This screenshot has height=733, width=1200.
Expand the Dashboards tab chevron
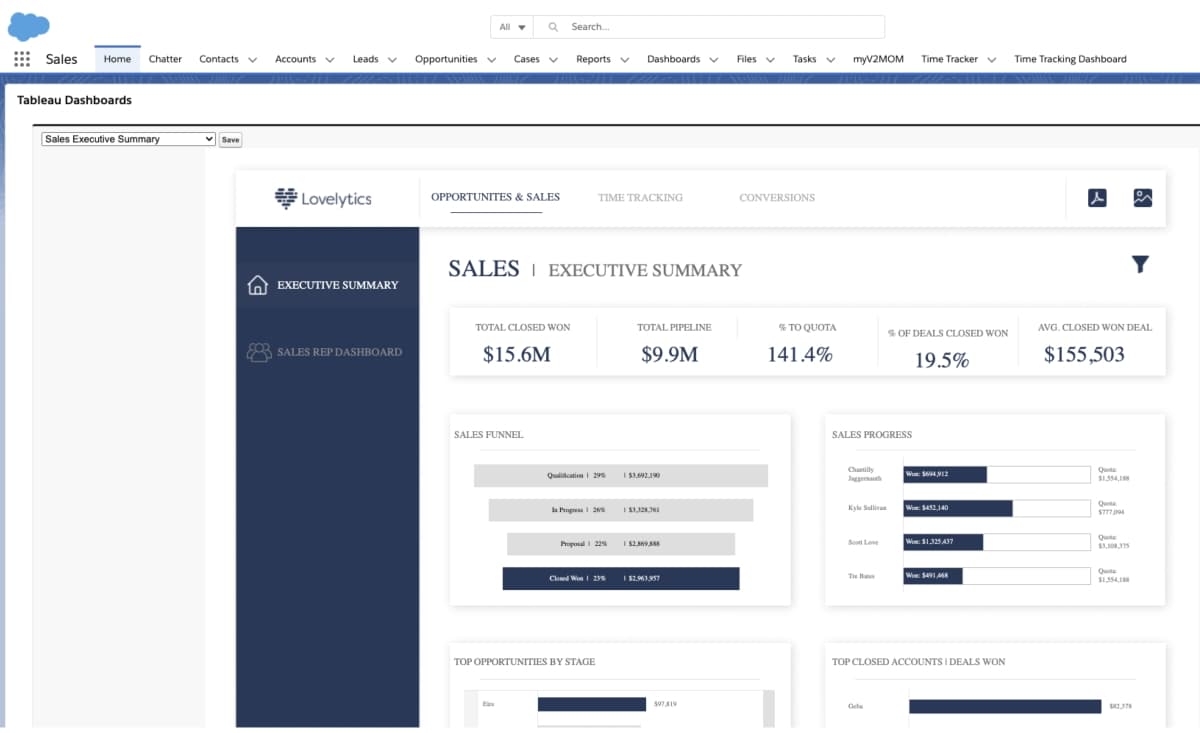(713, 60)
